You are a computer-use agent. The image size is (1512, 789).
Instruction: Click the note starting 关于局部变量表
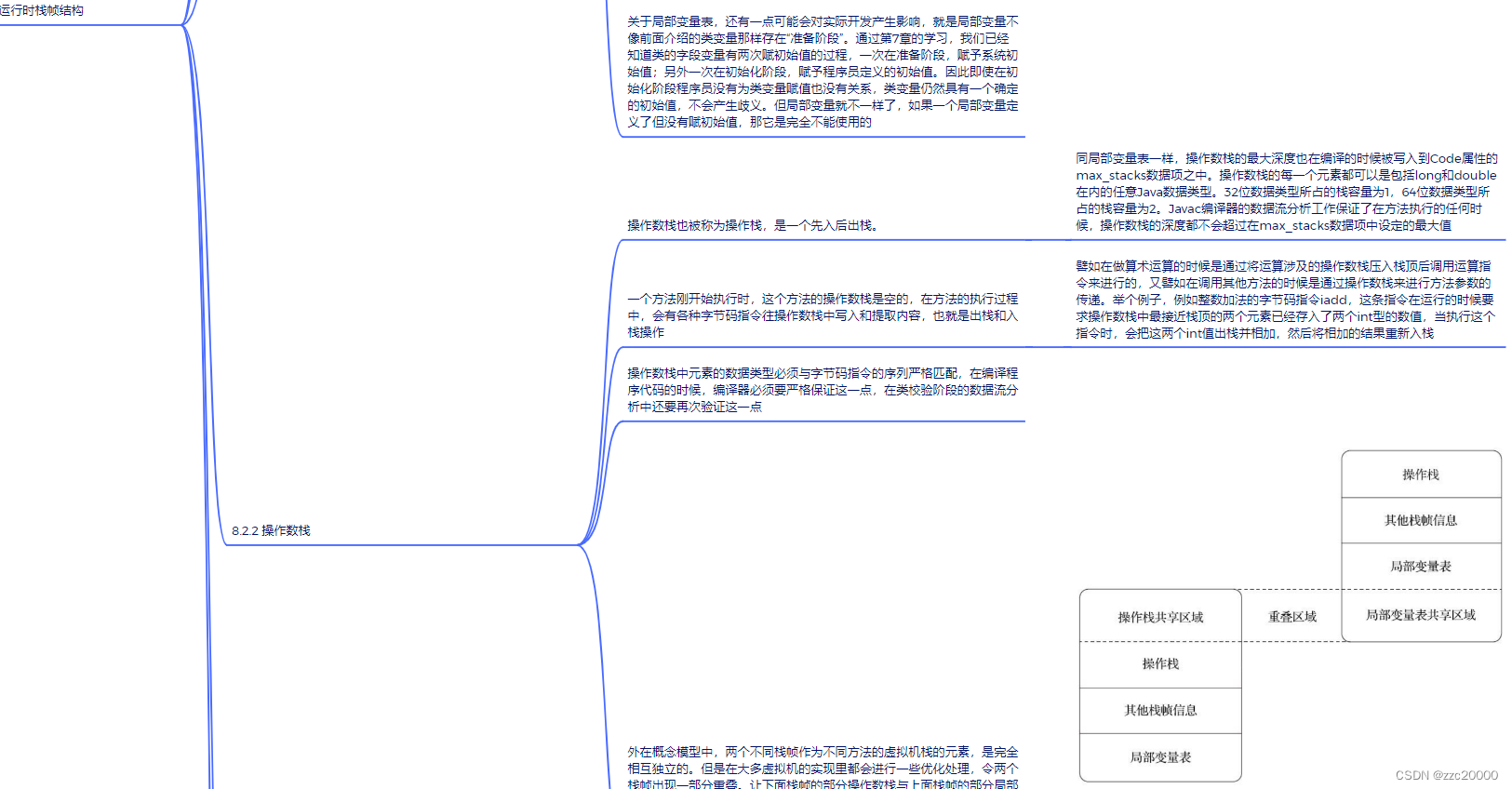pyautogui.click(x=823, y=72)
